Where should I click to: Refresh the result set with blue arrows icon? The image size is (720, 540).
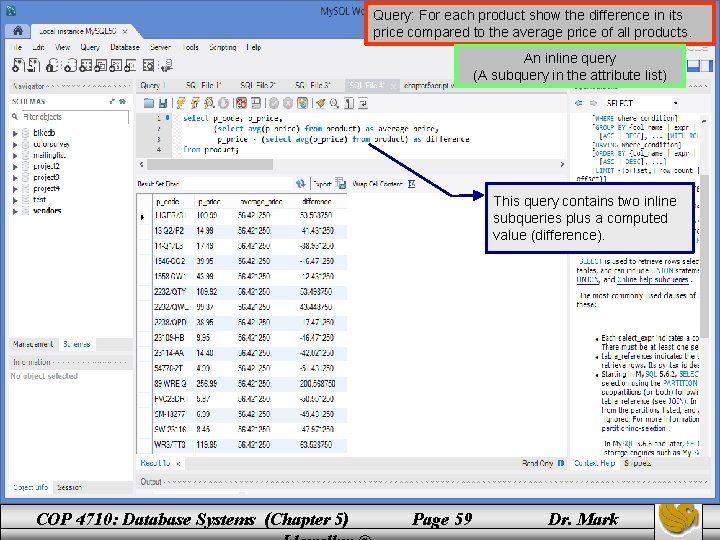[300, 184]
